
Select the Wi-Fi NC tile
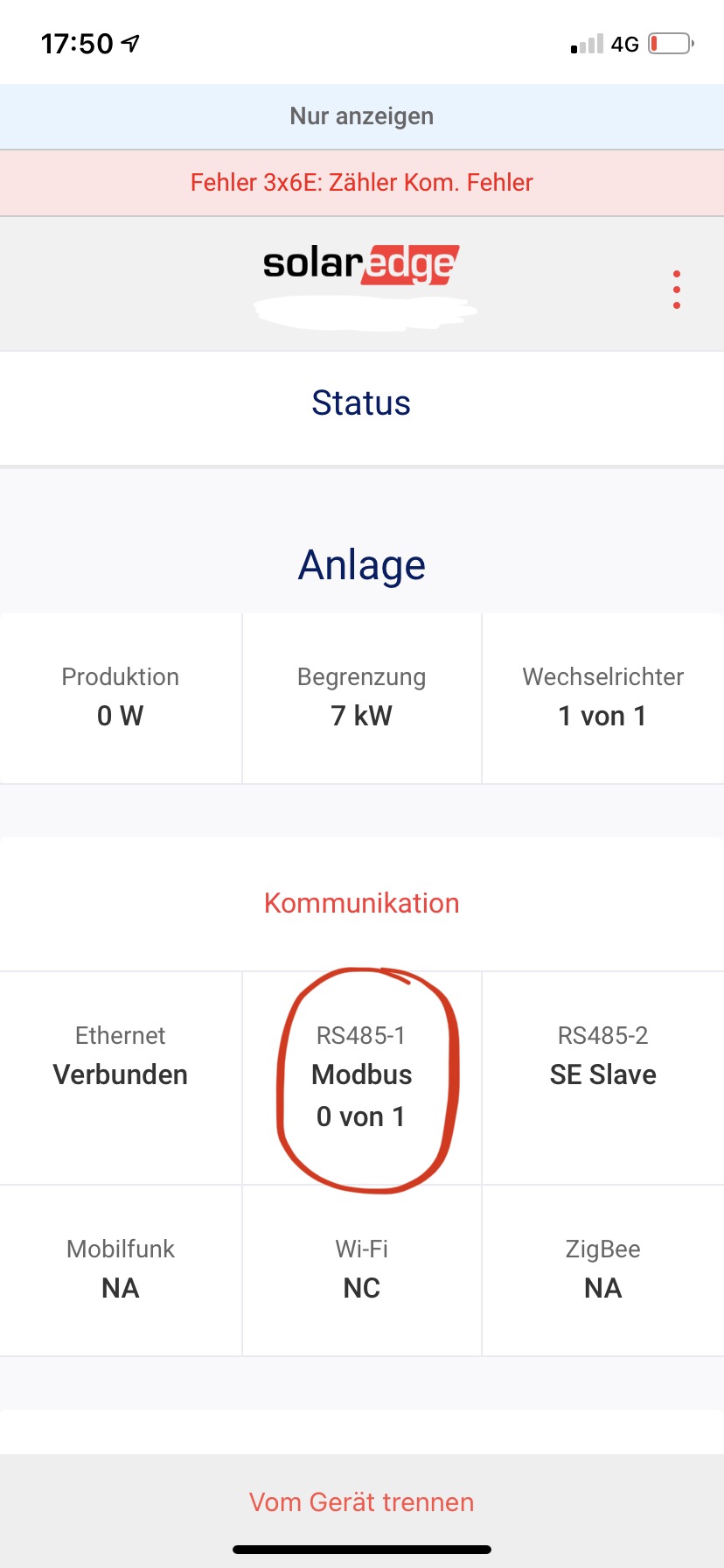pos(362,1270)
